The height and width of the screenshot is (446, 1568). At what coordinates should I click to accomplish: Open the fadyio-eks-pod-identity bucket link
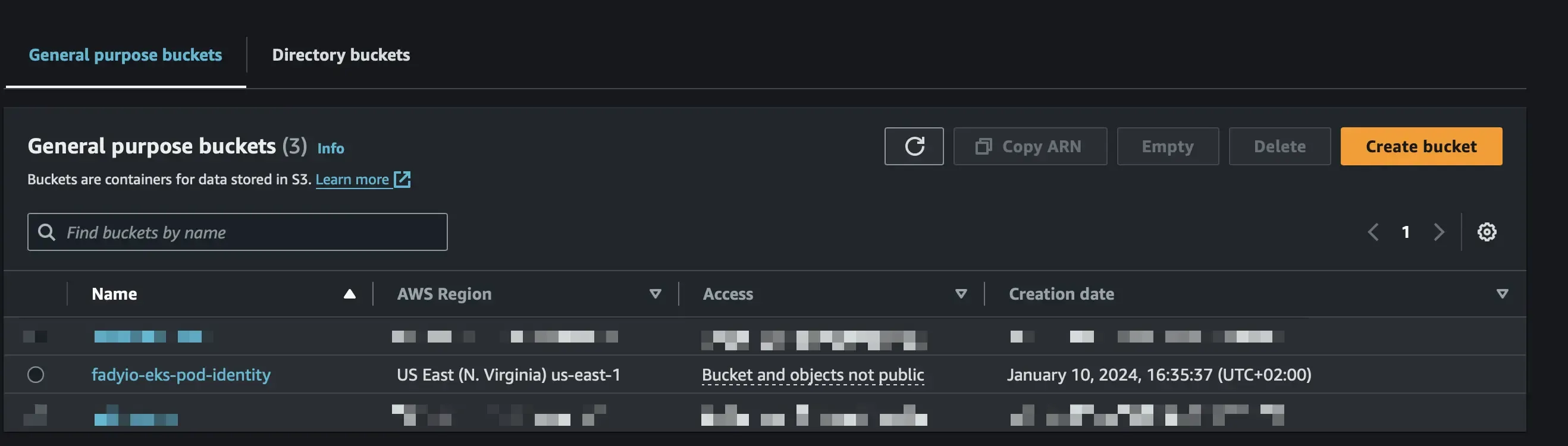(181, 375)
